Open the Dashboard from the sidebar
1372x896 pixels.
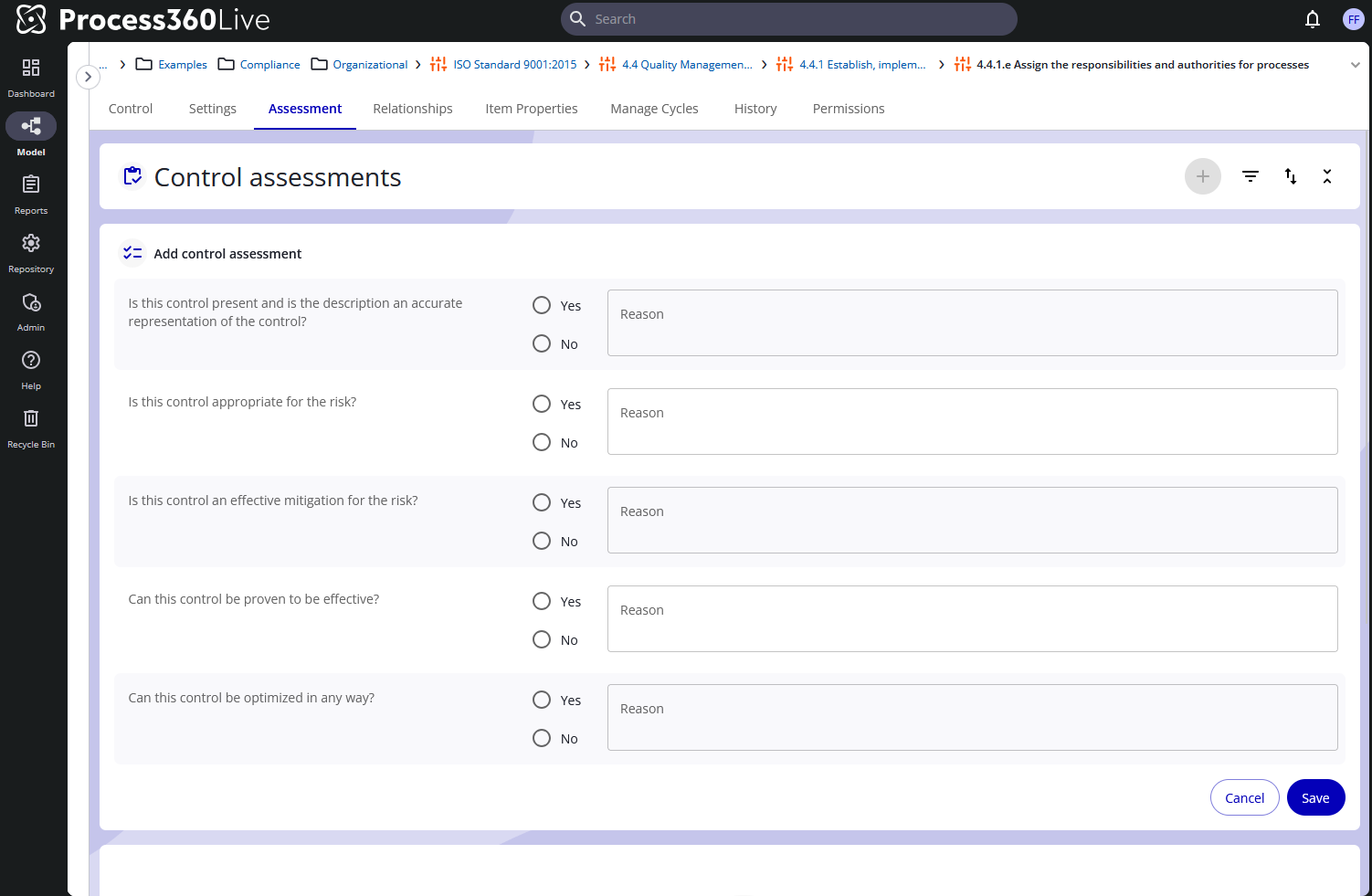[31, 68]
